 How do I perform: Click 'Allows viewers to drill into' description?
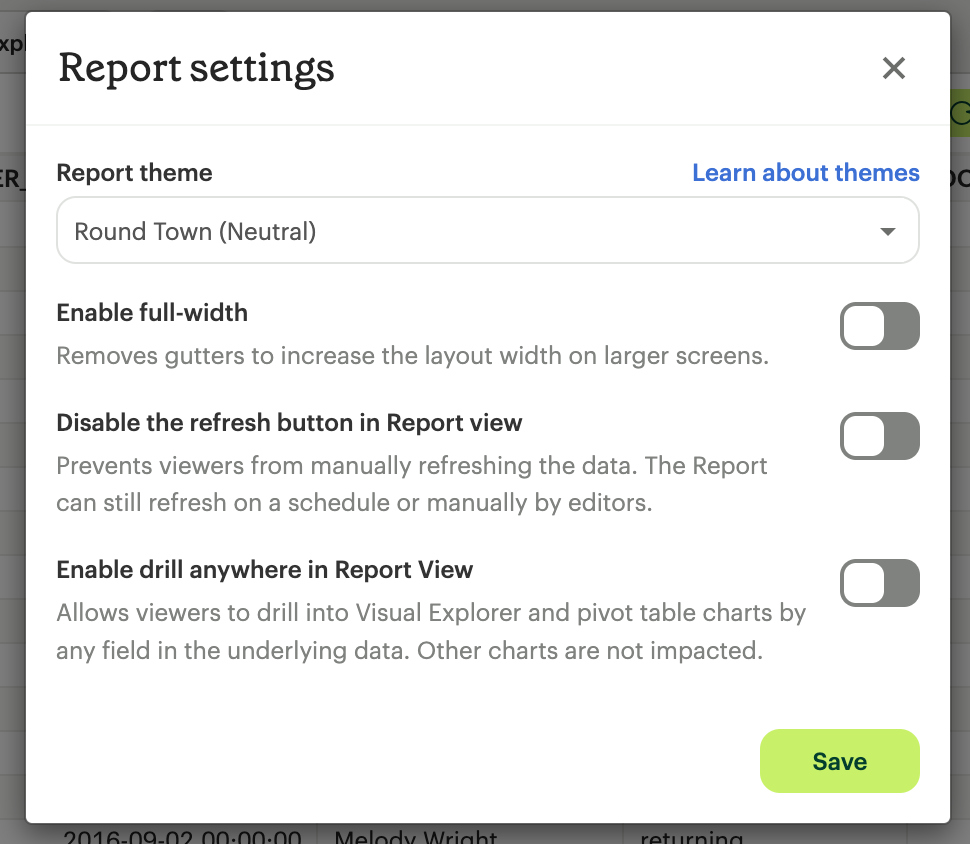pyautogui.click(x=431, y=632)
